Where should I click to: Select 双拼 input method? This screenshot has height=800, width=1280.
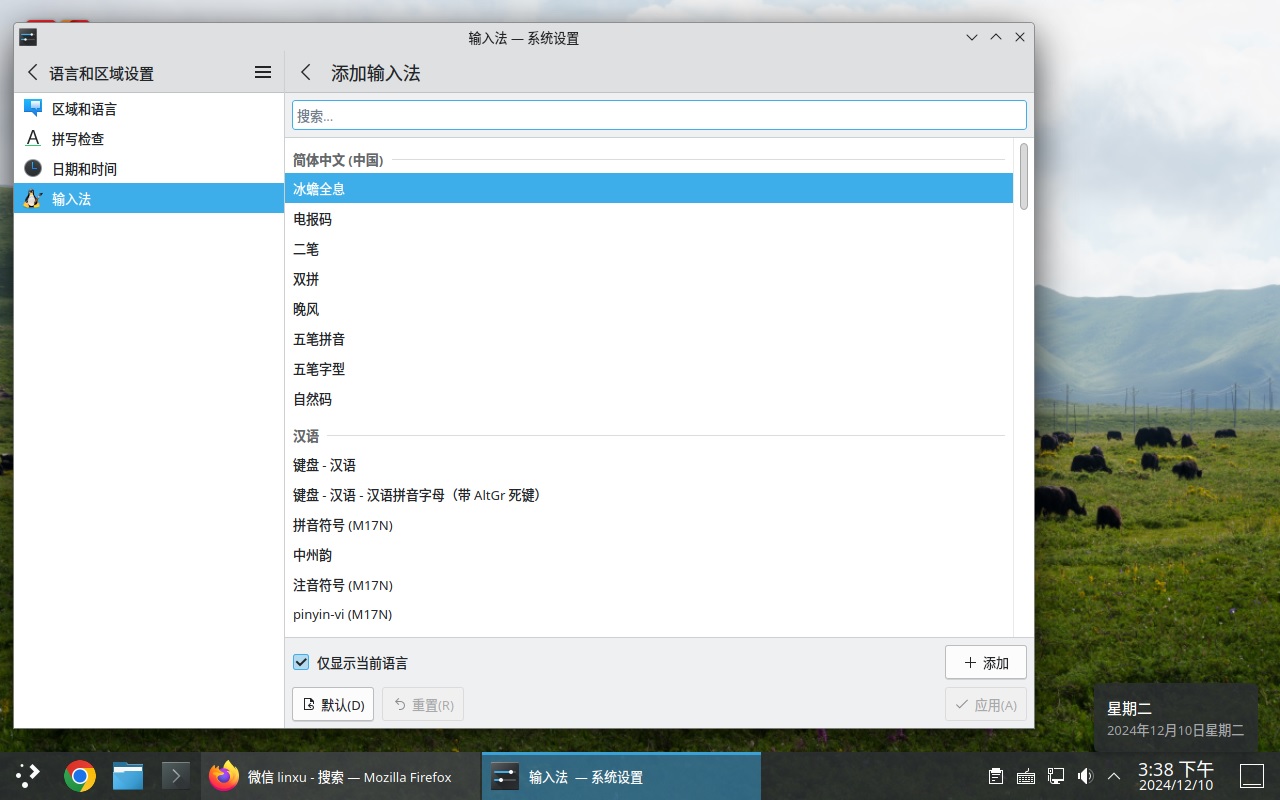[x=649, y=278]
